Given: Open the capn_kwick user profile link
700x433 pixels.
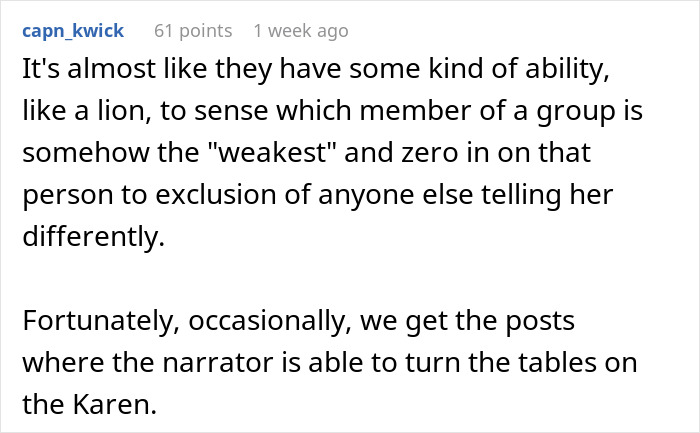Looking at the screenshot, I should click(x=72, y=31).
